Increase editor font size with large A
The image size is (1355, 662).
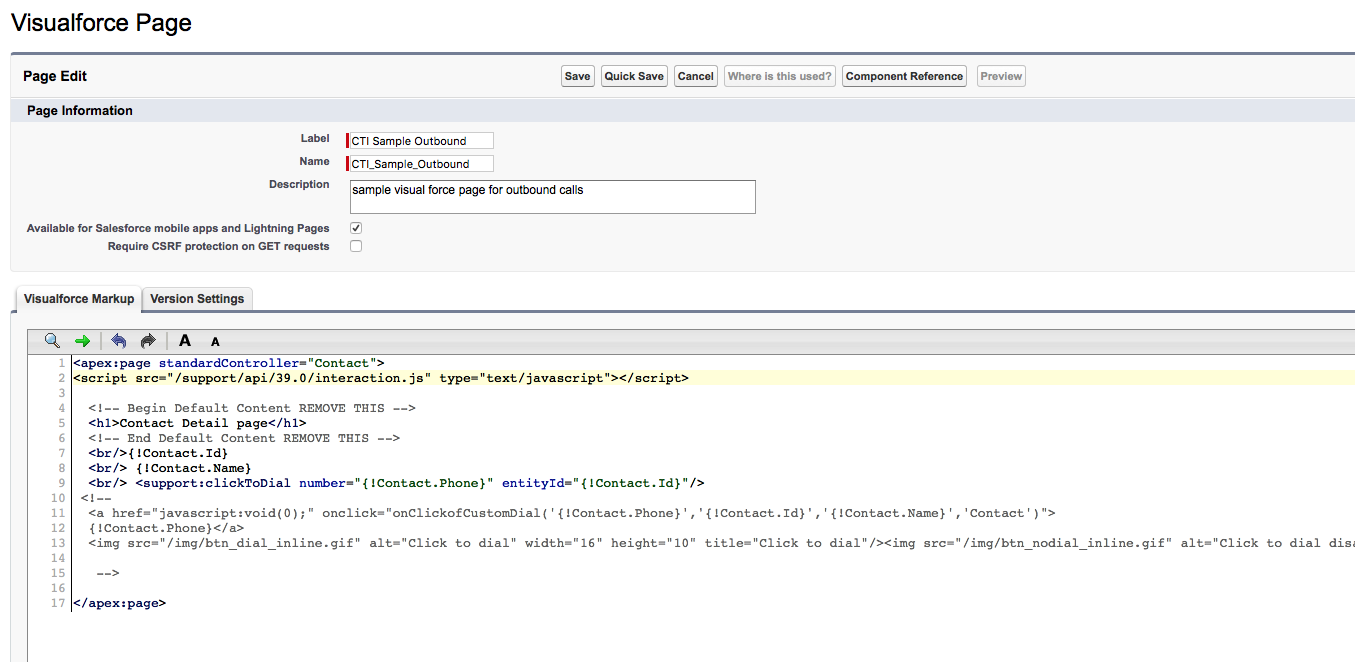185,341
